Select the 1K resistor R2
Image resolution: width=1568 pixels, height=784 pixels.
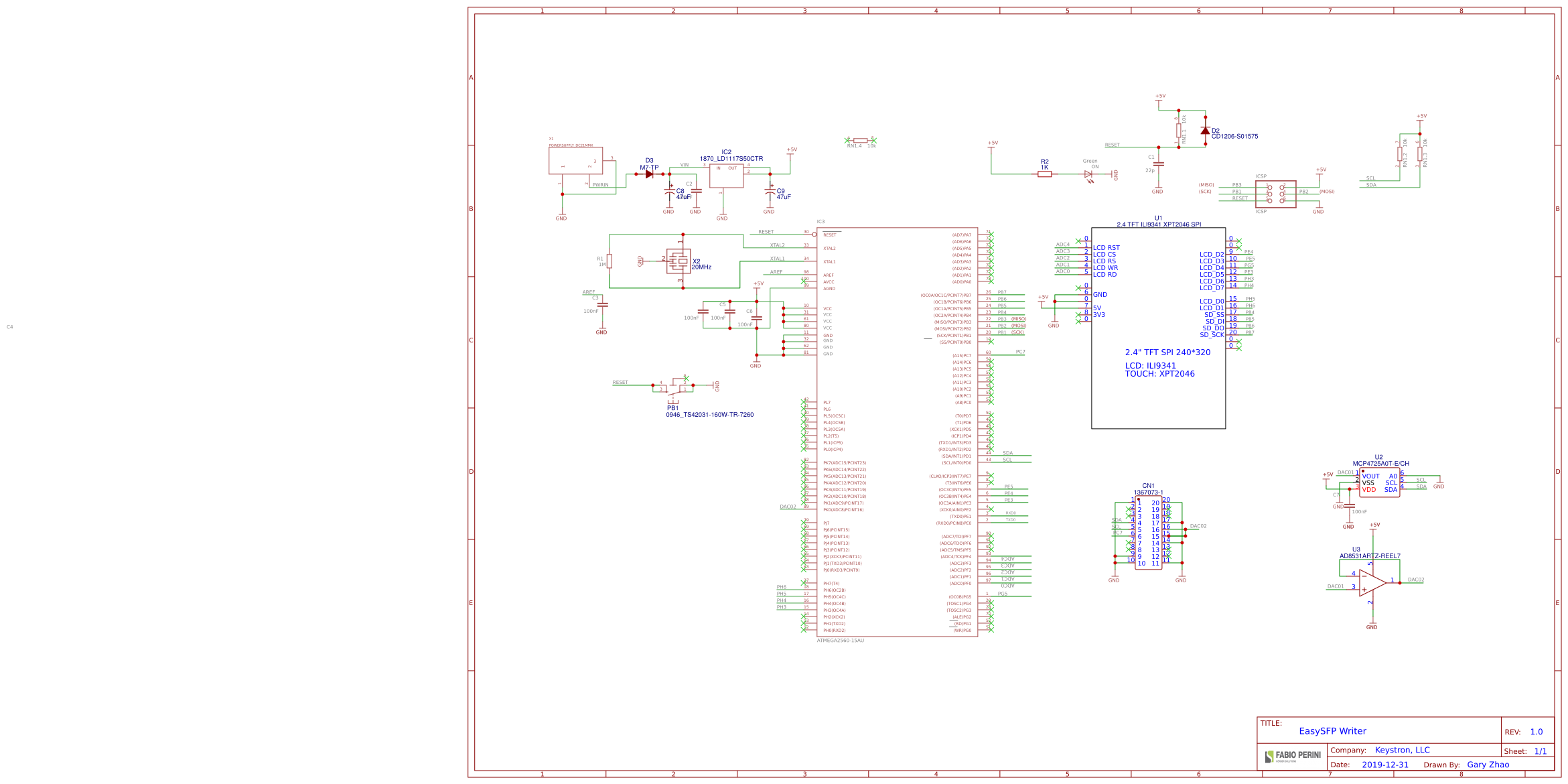click(1045, 173)
